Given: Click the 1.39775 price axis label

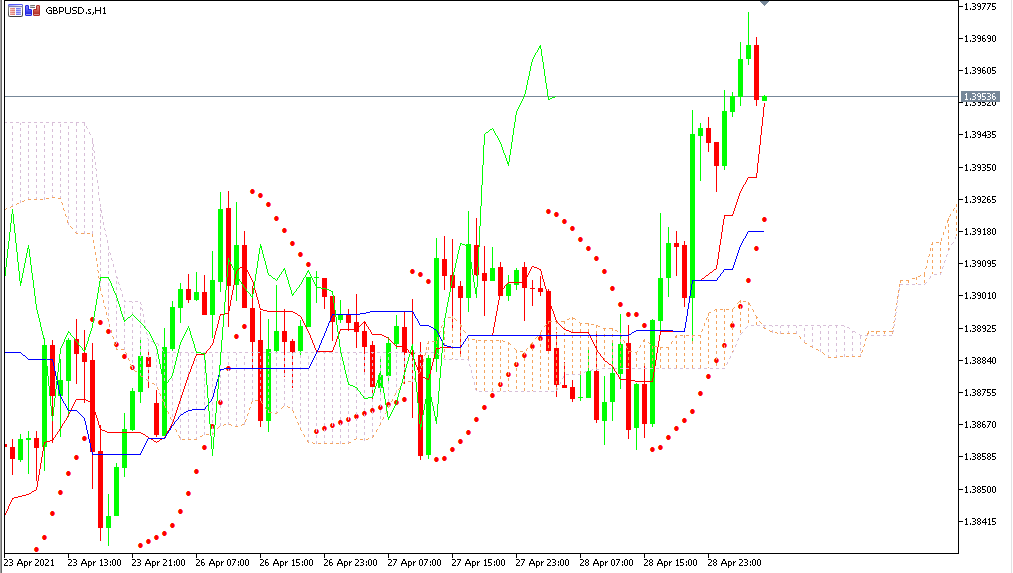Looking at the screenshot, I should pyautogui.click(x=980, y=6).
